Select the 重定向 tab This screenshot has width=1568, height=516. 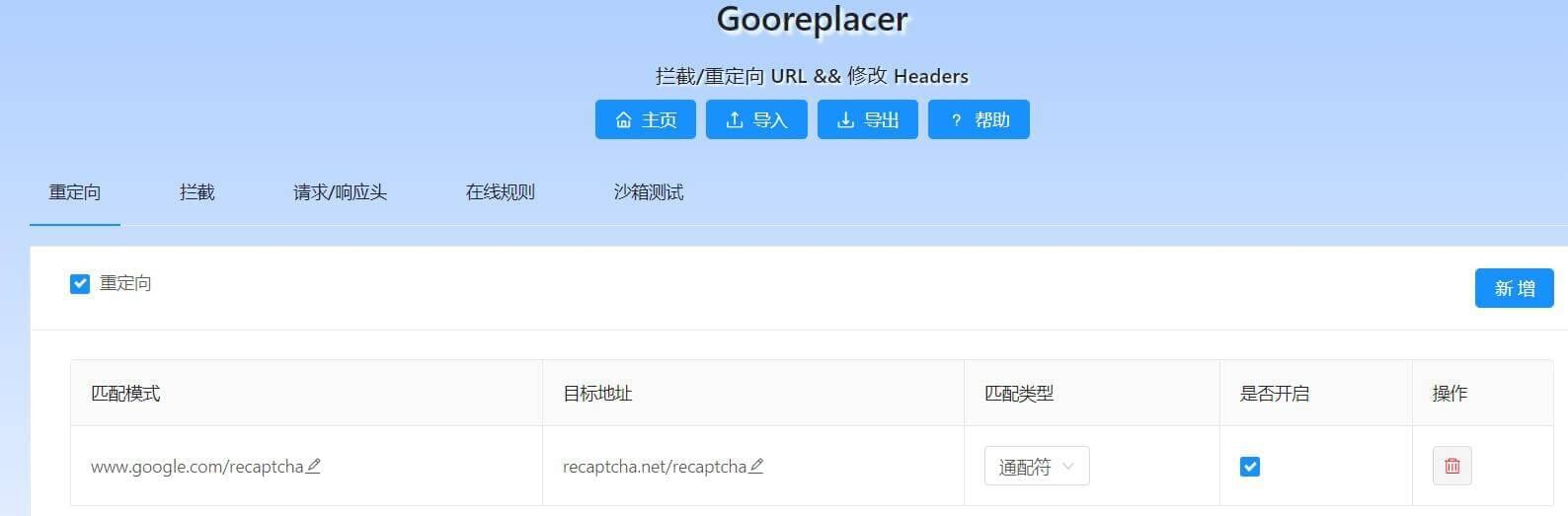click(75, 192)
